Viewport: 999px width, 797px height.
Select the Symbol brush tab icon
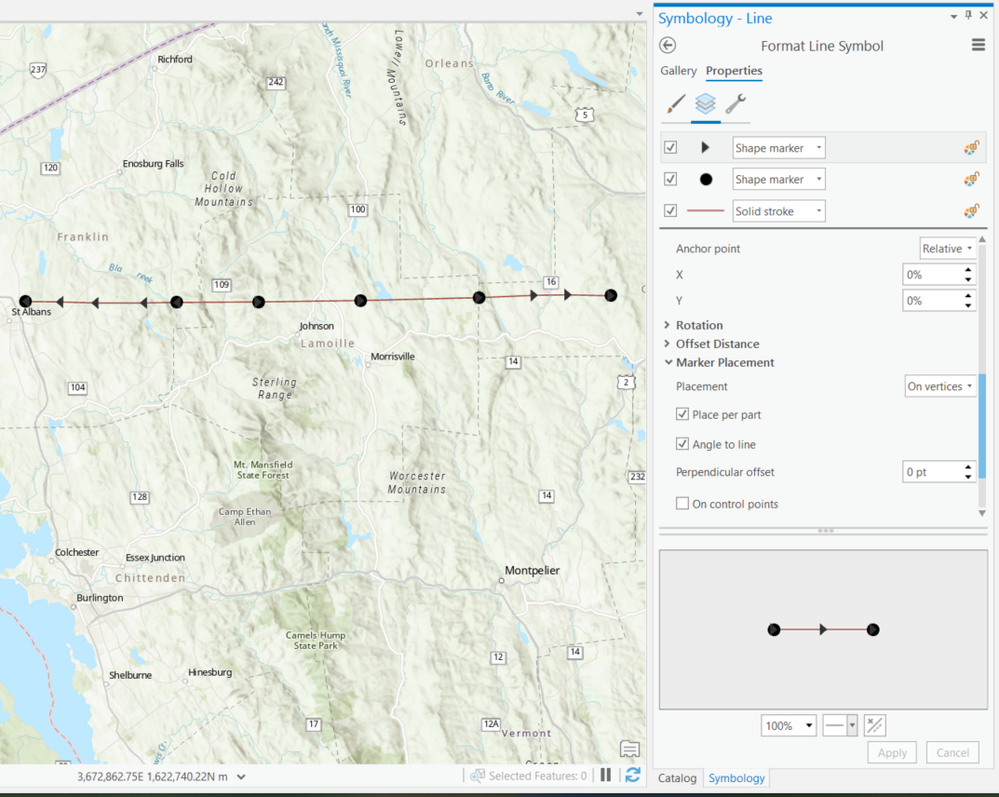coord(675,104)
